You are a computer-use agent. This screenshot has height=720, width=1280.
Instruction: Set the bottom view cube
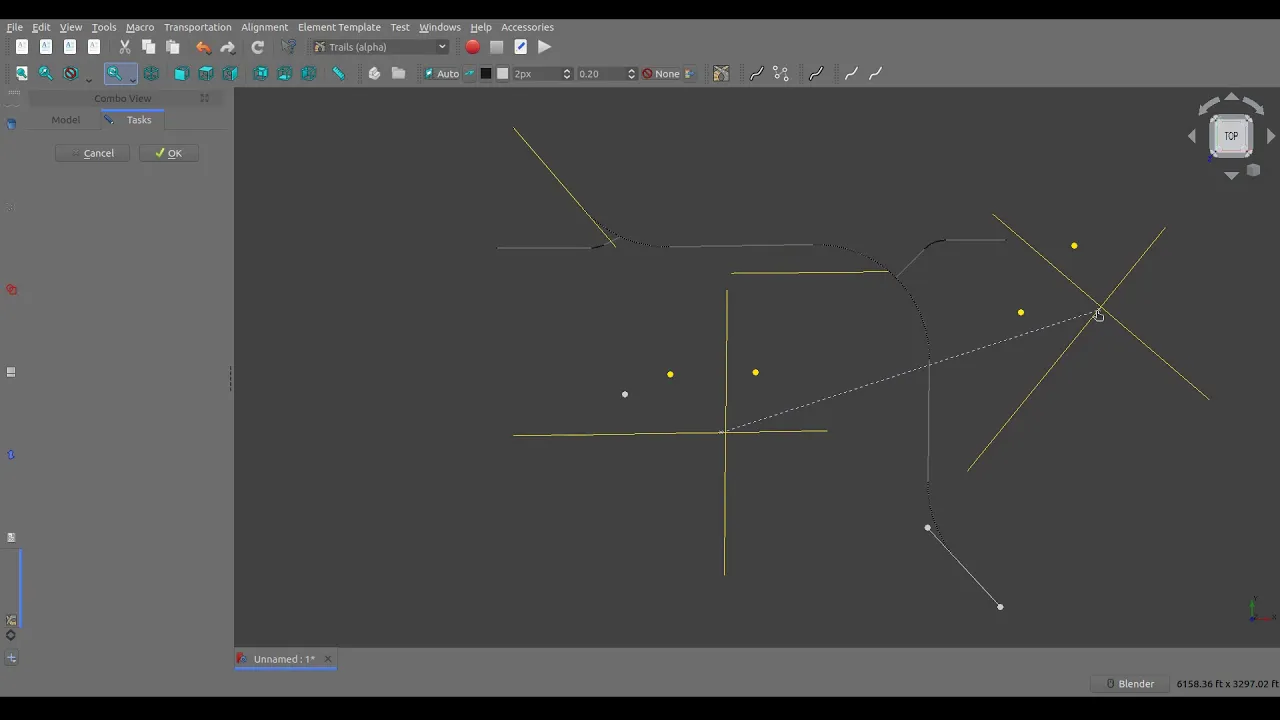[x=285, y=74]
